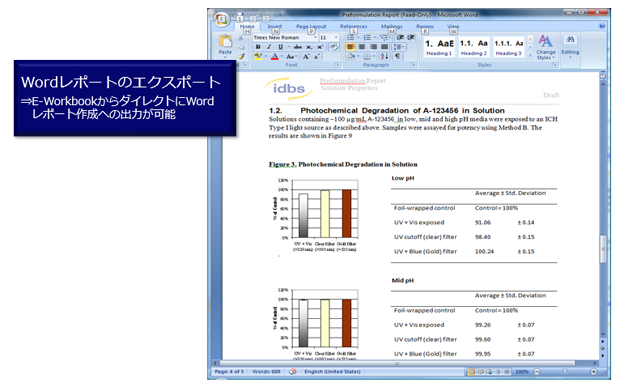620x387 pixels.
Task: Click the Format Painter brush icon
Action: click(x=241, y=56)
